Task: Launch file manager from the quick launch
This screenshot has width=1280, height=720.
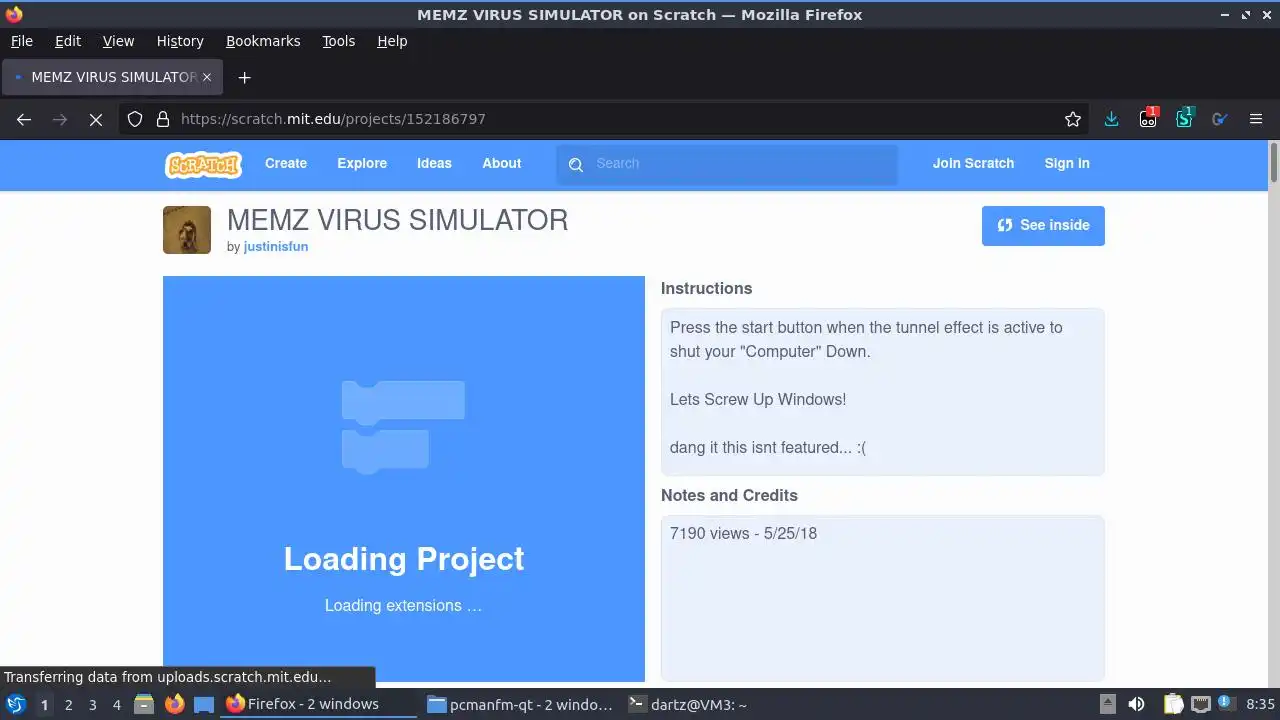Action: 144,705
